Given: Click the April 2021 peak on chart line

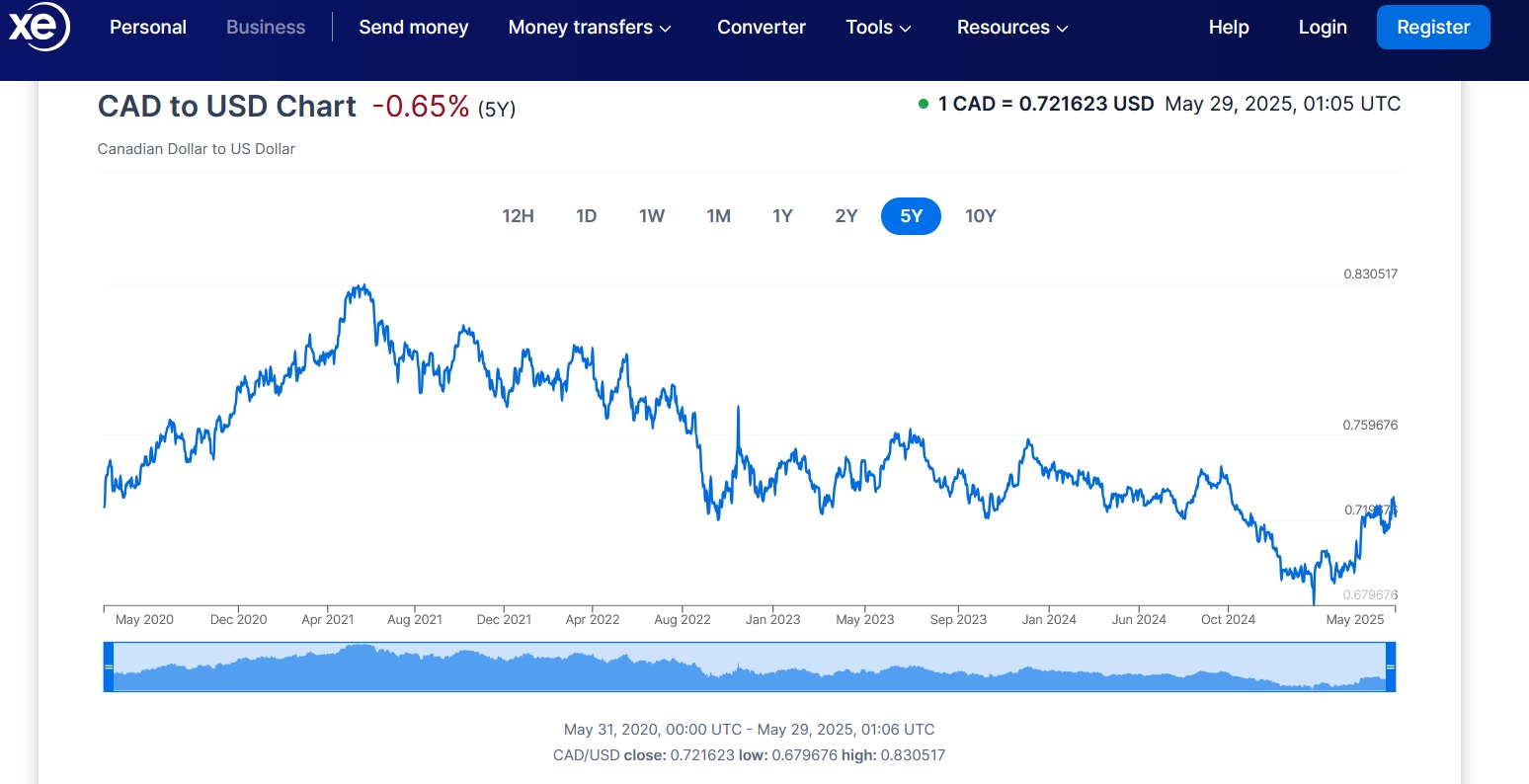Looking at the screenshot, I should (362, 287).
